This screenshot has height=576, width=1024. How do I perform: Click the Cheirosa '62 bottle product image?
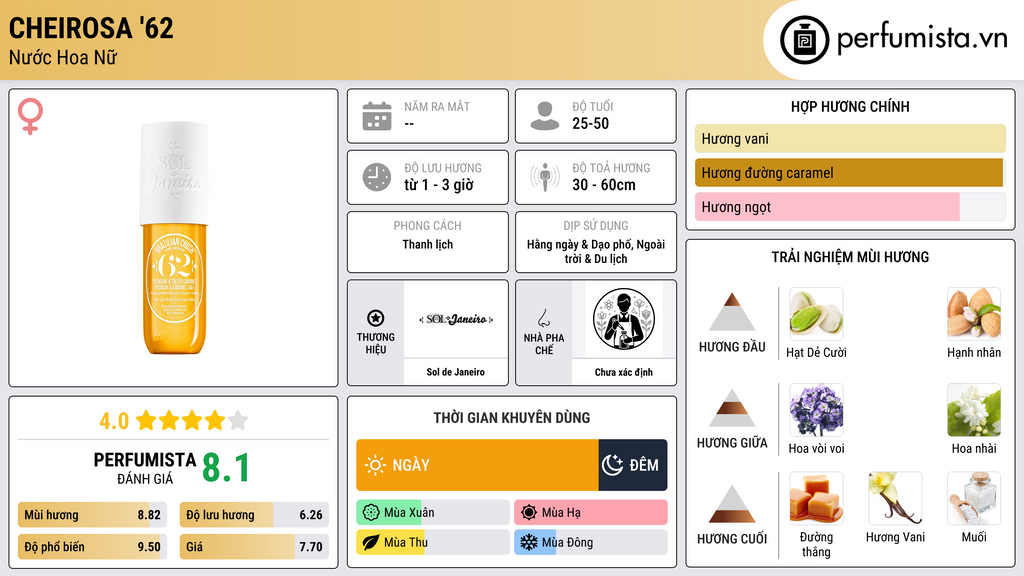click(174, 238)
